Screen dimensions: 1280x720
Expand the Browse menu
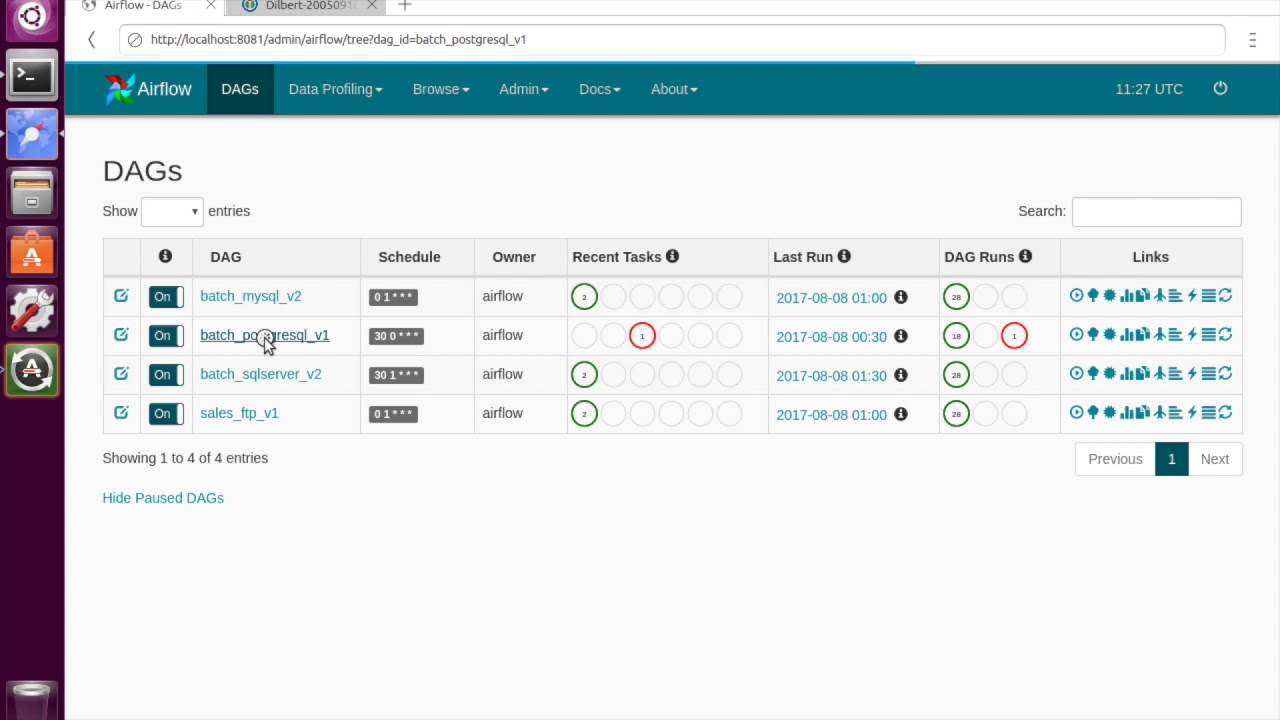pos(441,89)
